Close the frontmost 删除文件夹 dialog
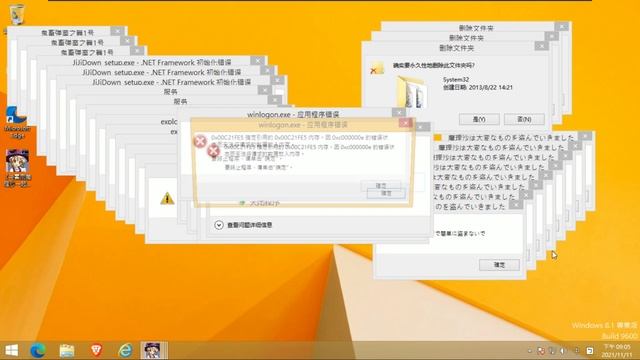 coord(542,46)
